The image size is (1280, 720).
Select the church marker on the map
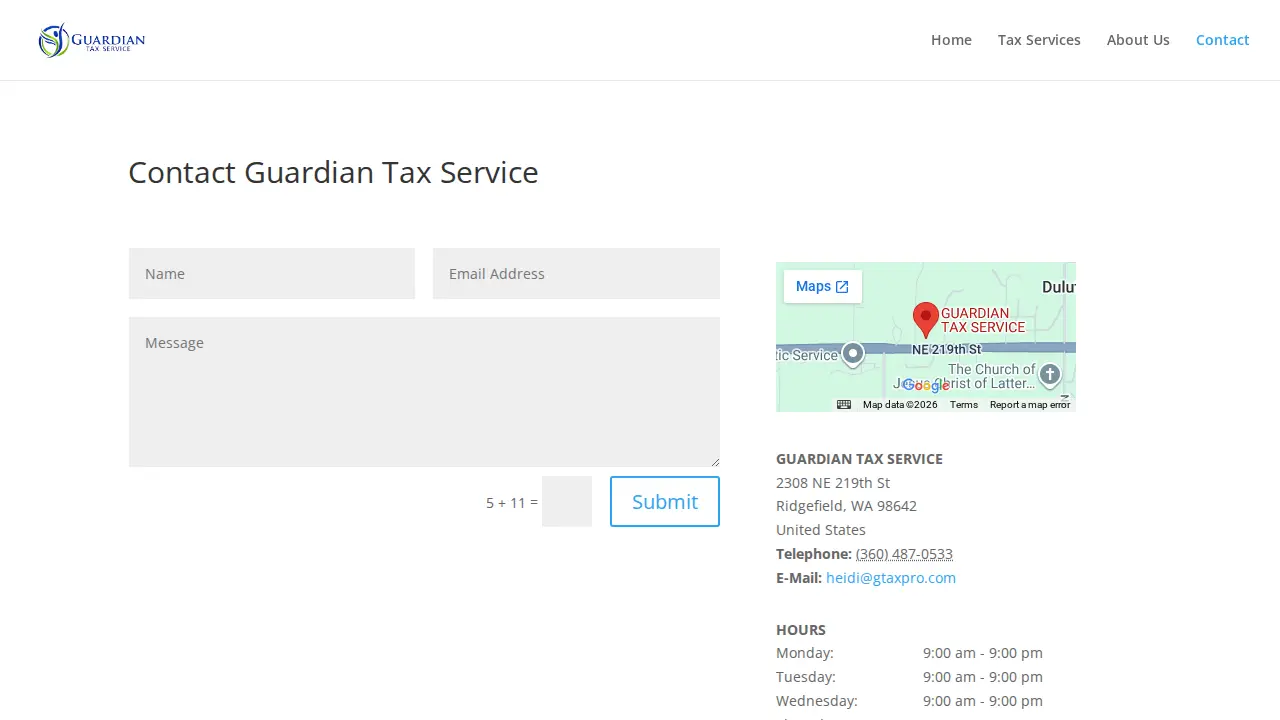[1049, 376]
